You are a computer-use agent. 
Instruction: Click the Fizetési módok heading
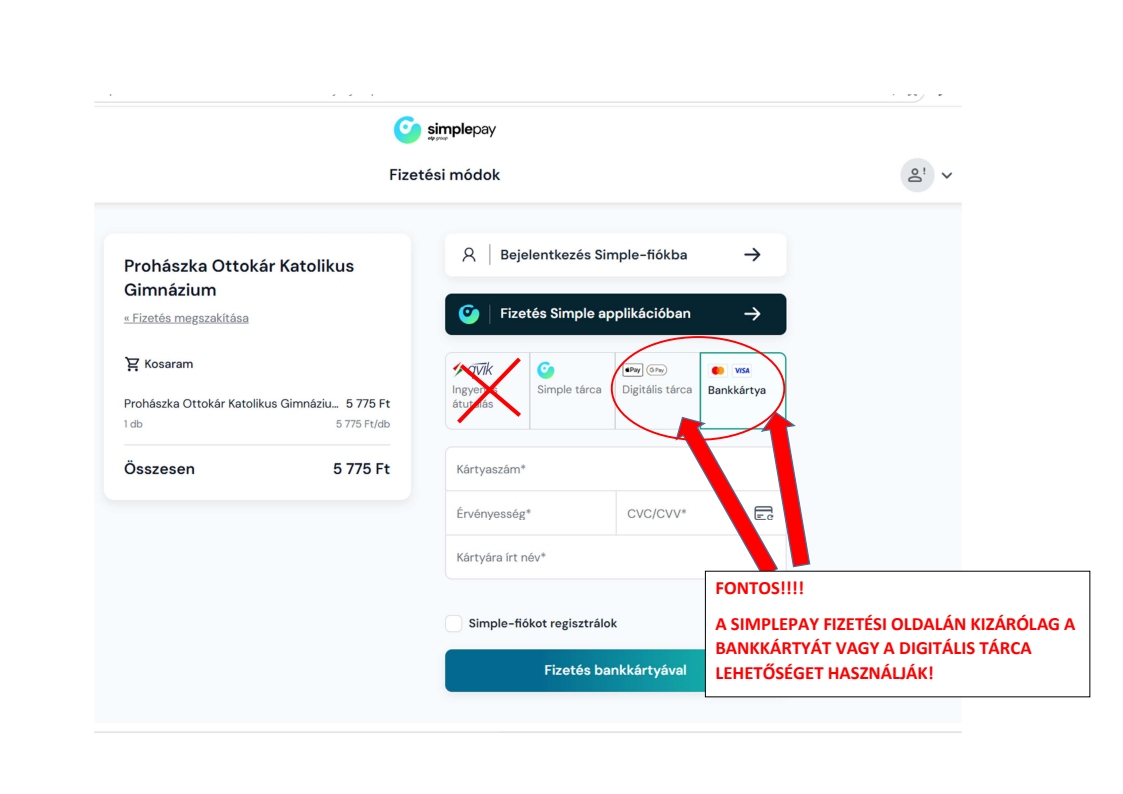(x=445, y=175)
